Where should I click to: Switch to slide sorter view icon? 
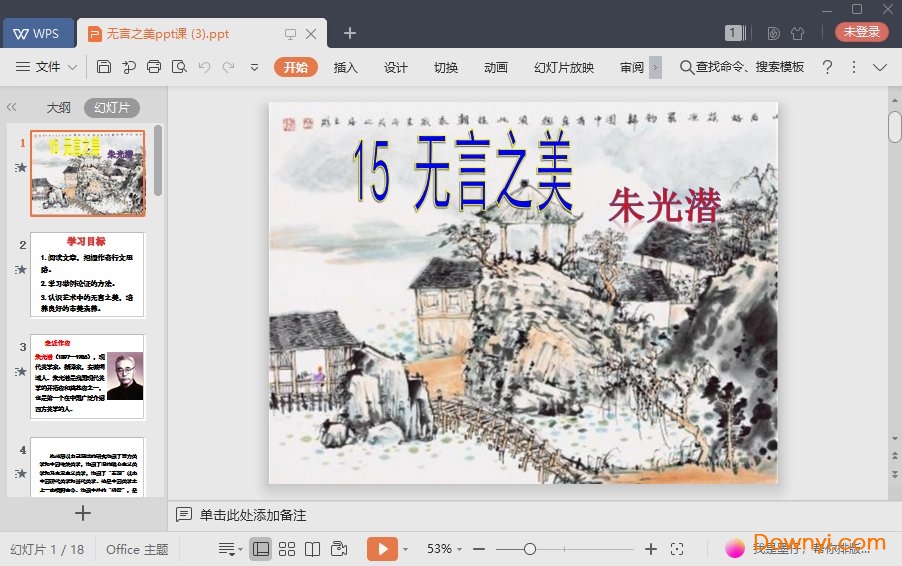pyautogui.click(x=286, y=549)
